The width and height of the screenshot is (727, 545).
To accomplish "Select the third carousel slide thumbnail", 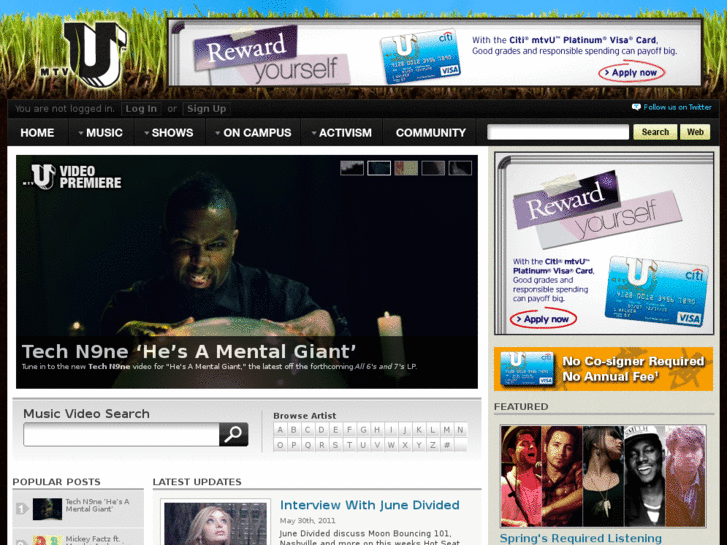I will pos(406,168).
